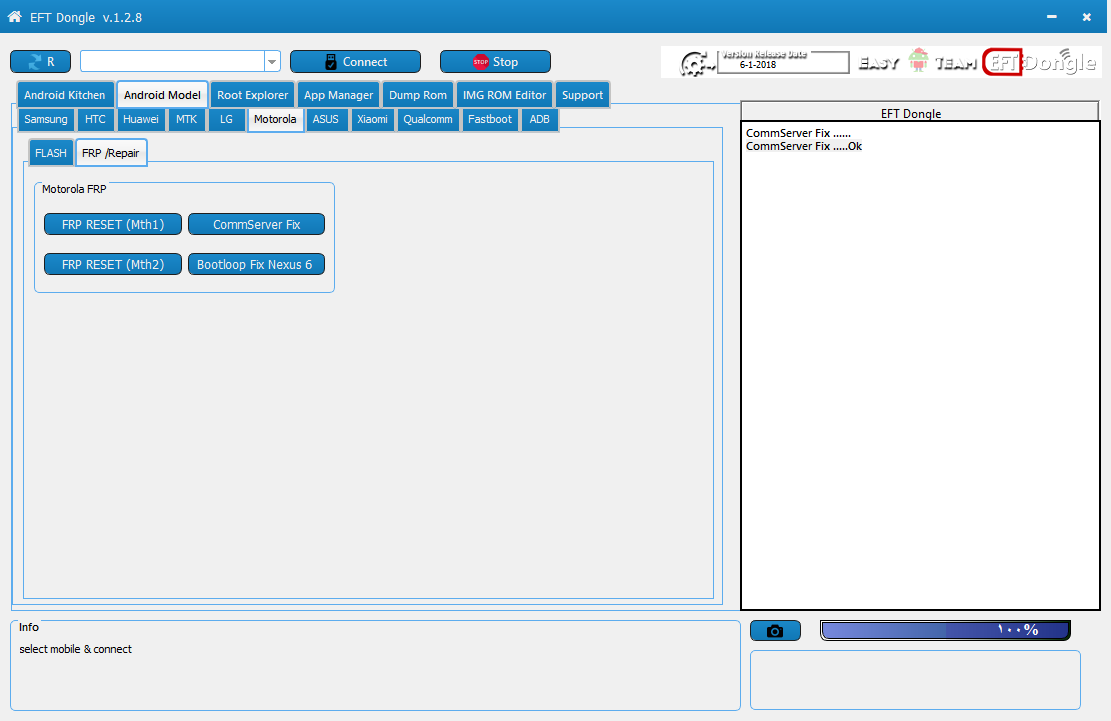This screenshot has height=721, width=1111.
Task: Select the Android Model tab
Action: [x=162, y=95]
